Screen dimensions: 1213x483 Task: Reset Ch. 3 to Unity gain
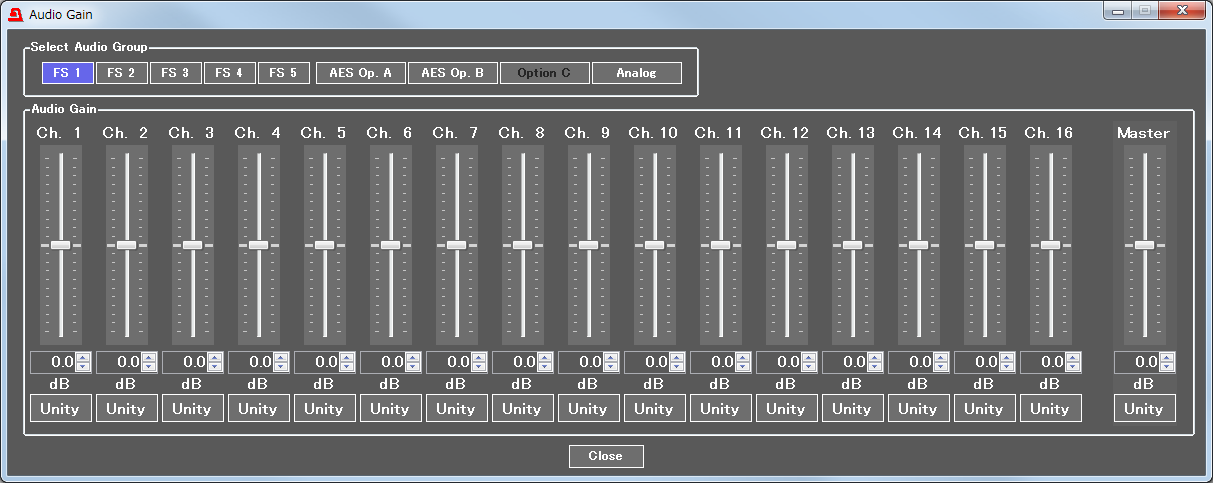191,408
